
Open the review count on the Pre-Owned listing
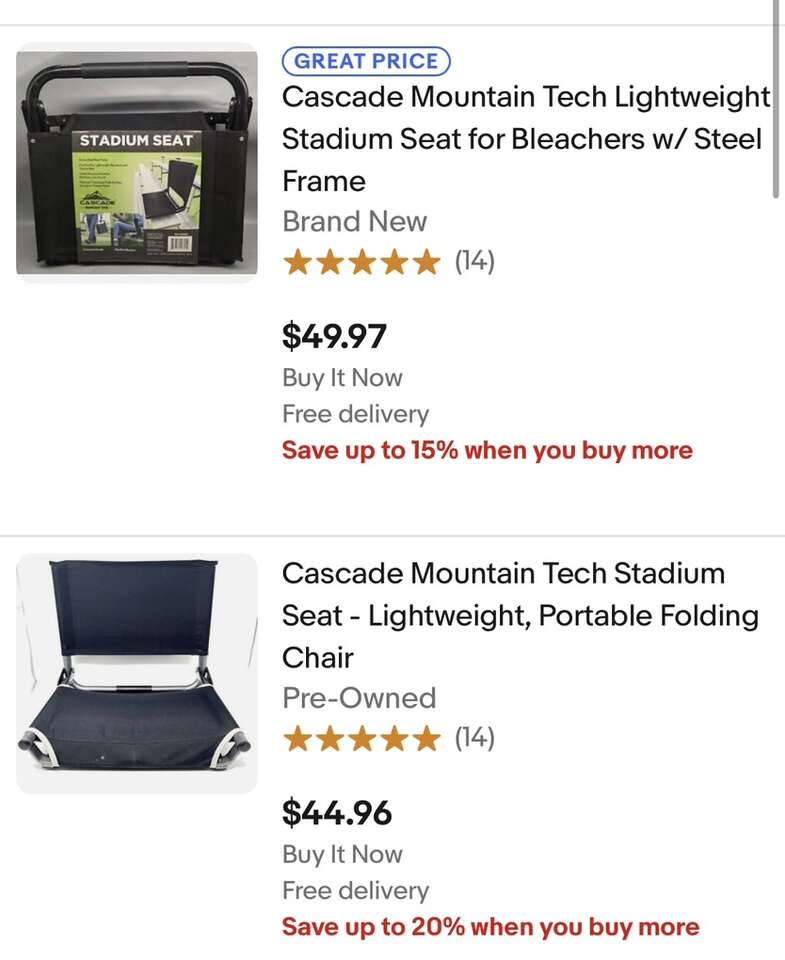click(475, 738)
